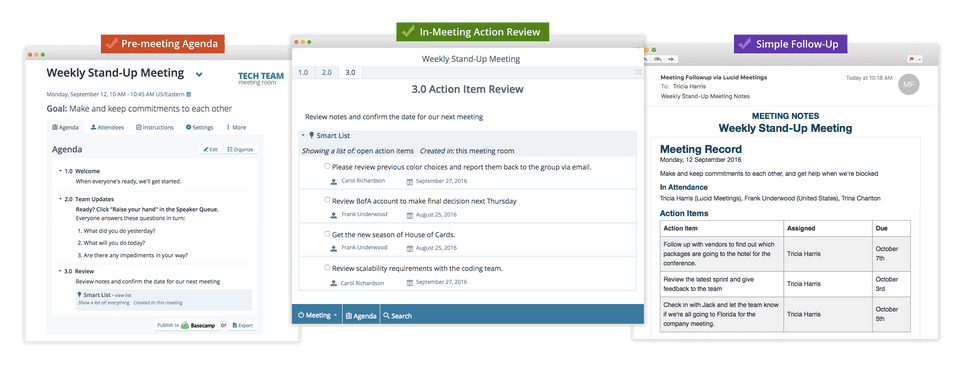Click the red flag icon in the email window
This screenshot has height=370, width=960.
pyautogui.click(x=911, y=59)
